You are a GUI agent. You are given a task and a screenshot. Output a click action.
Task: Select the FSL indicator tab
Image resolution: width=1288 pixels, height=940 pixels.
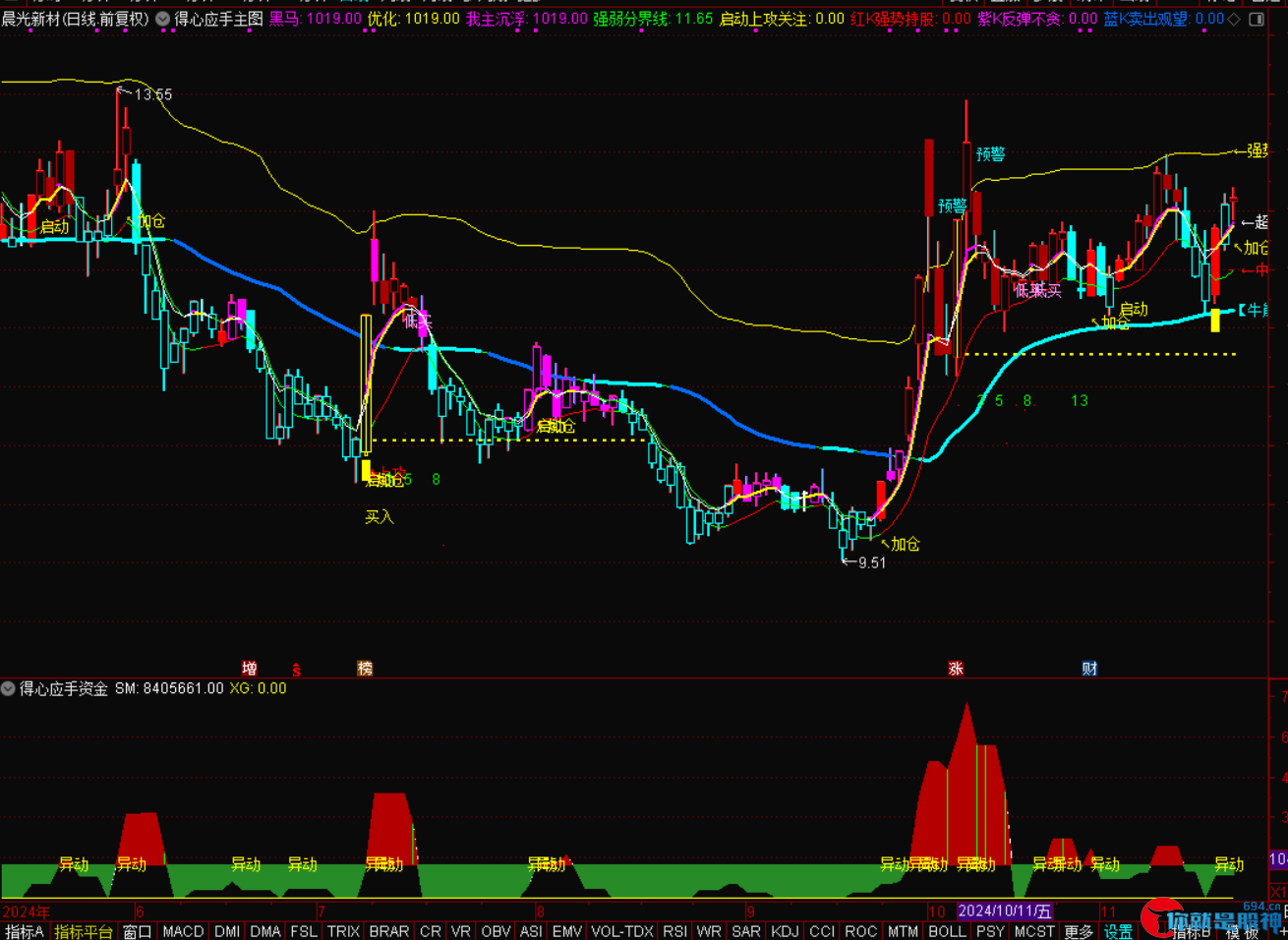click(x=304, y=931)
